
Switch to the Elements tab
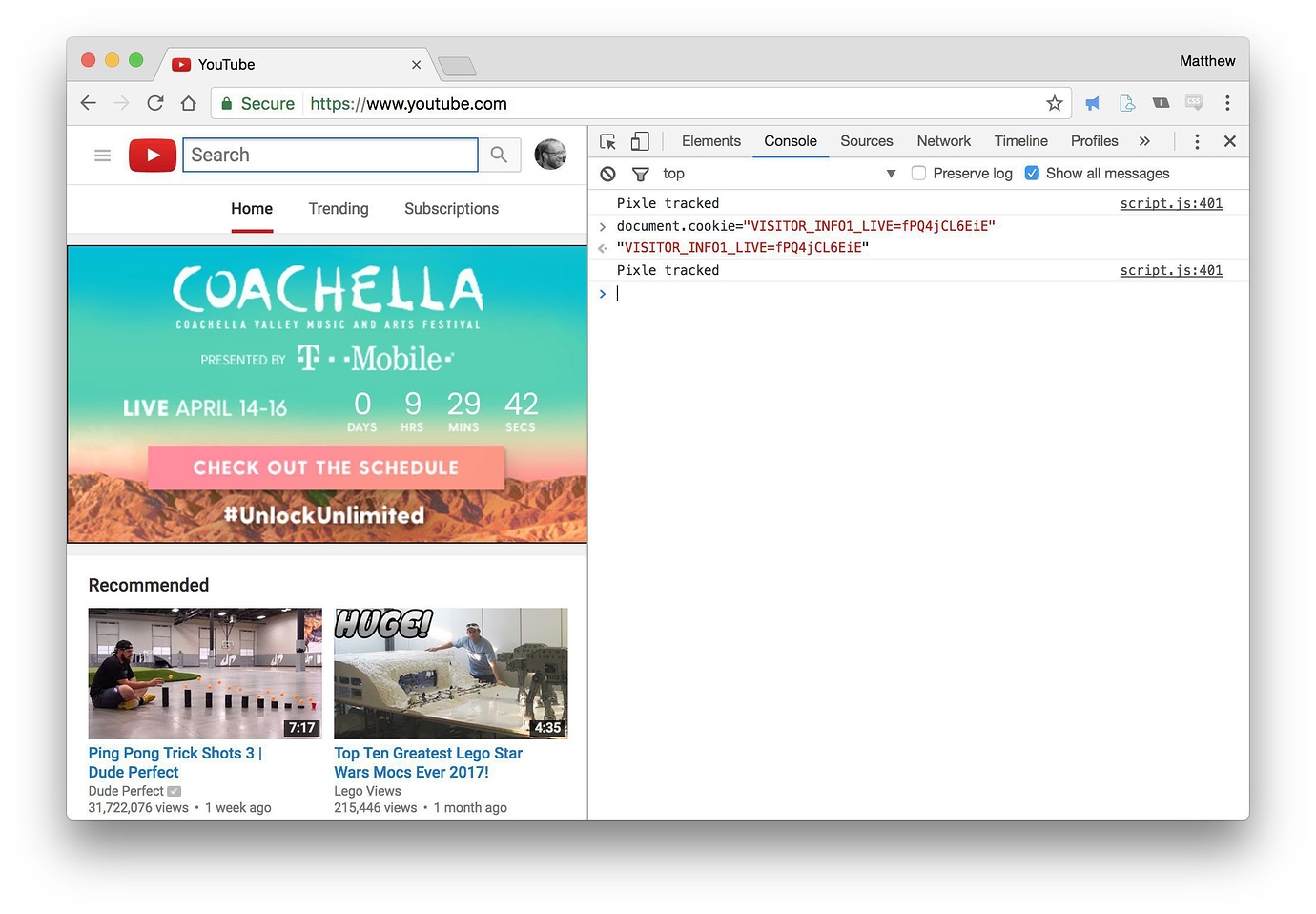click(x=711, y=141)
